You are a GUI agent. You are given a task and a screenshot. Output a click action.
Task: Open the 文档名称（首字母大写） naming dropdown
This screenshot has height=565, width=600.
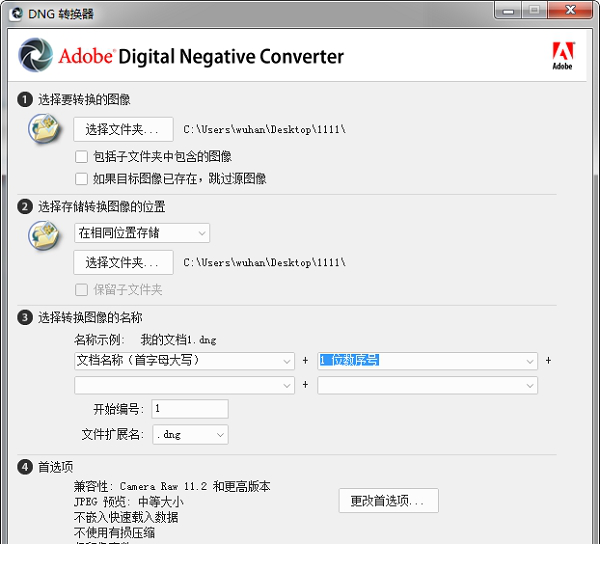tap(184, 361)
